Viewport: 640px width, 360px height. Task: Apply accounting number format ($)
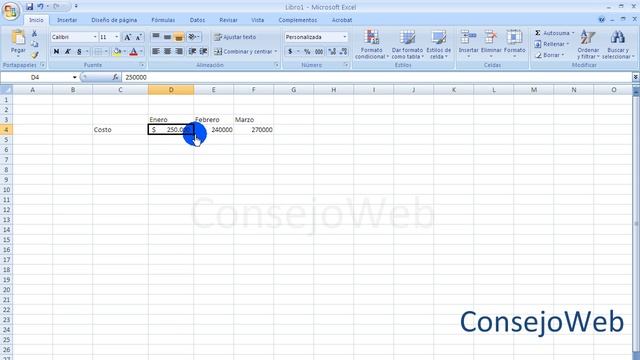tap(290, 51)
